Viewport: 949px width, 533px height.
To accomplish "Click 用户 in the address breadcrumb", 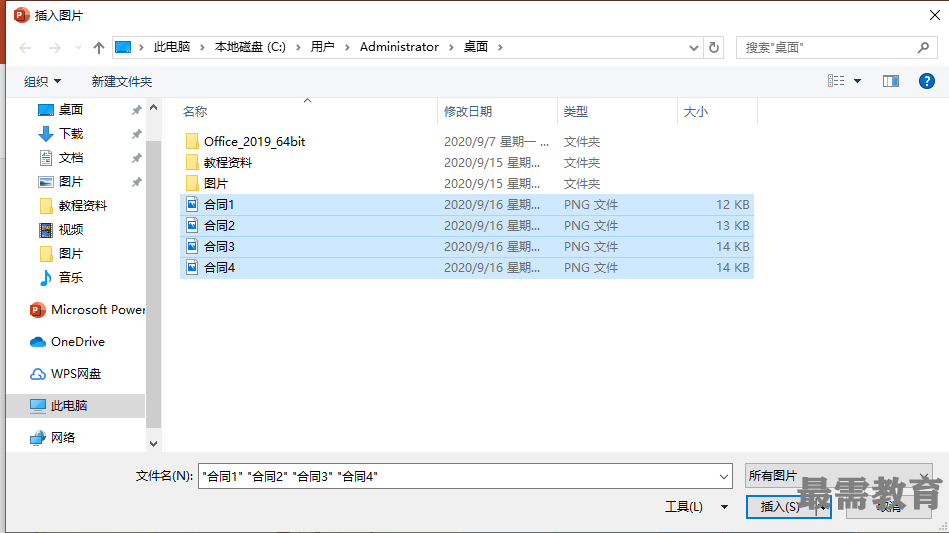I will tap(323, 47).
